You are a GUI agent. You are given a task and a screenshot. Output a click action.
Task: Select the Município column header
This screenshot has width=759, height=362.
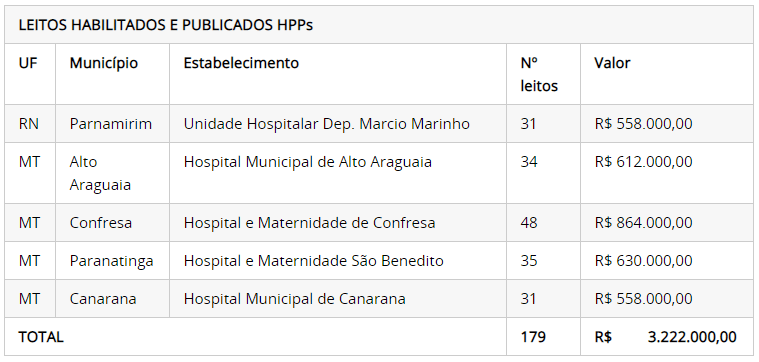click(x=104, y=63)
